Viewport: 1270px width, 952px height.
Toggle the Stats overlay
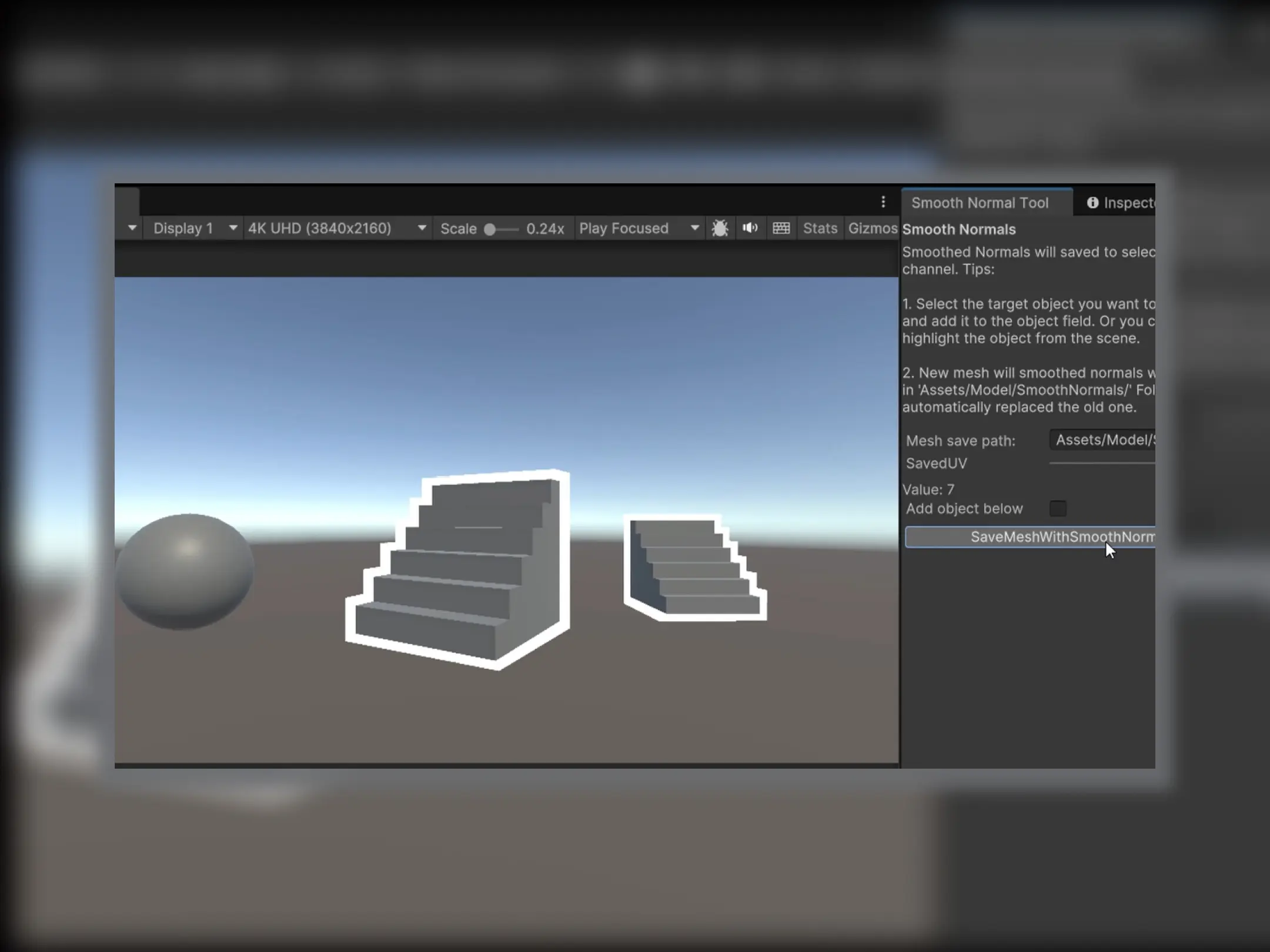(820, 228)
